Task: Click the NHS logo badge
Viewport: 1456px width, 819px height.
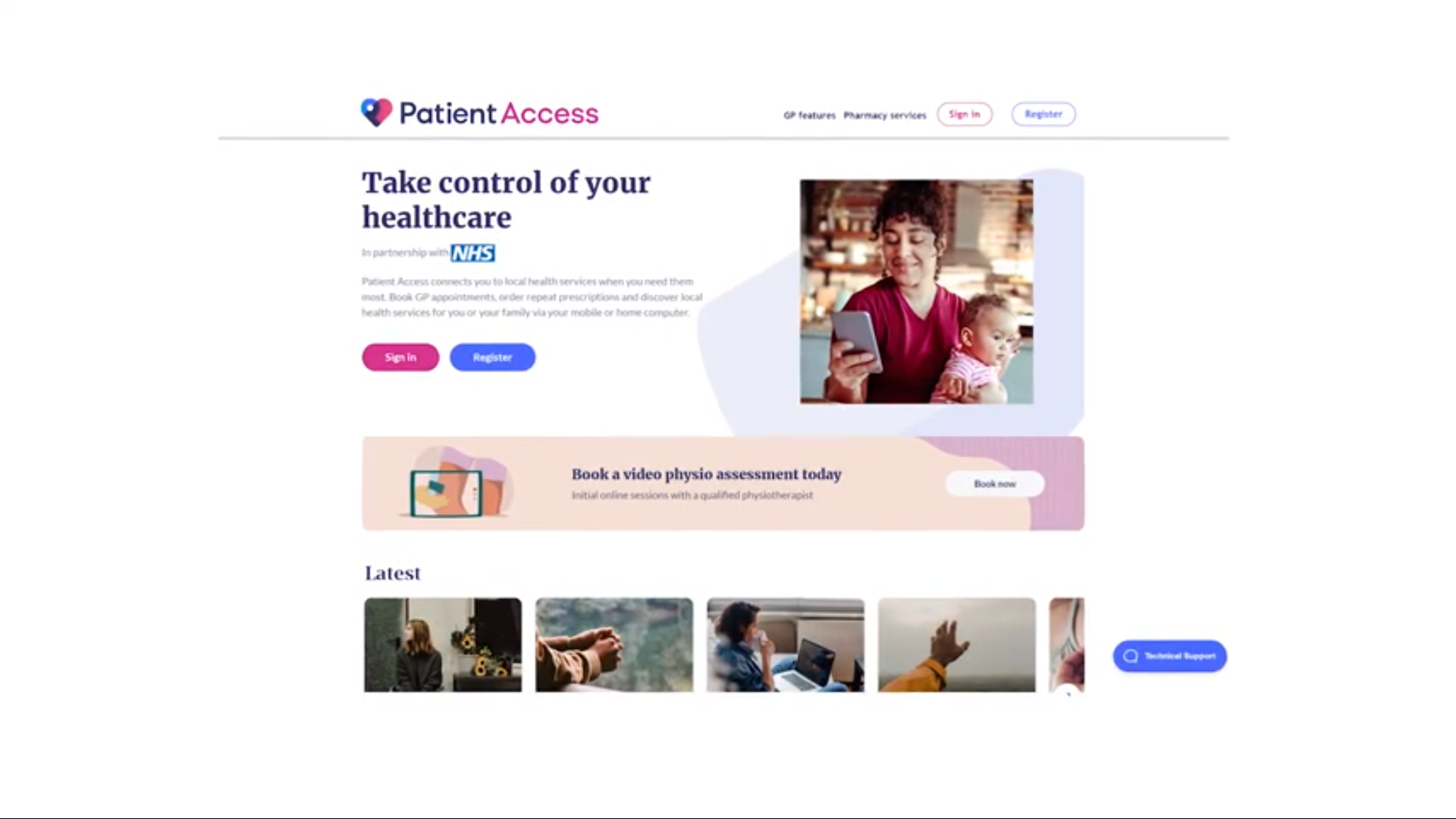Action: pos(473,253)
